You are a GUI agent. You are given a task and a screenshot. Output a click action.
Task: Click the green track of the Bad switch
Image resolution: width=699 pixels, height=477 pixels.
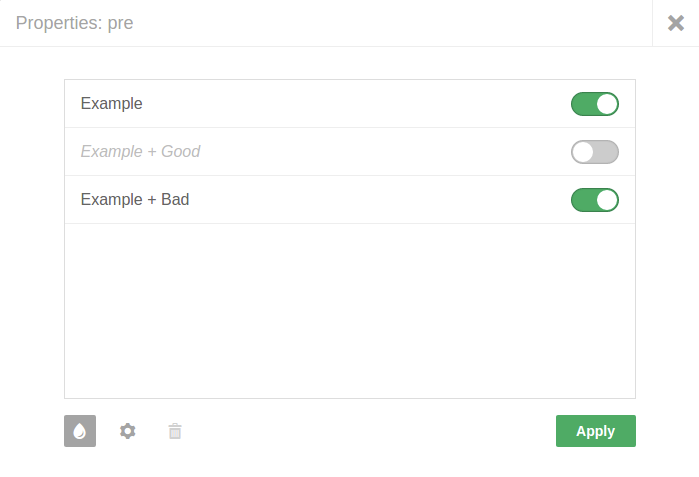[583, 200]
